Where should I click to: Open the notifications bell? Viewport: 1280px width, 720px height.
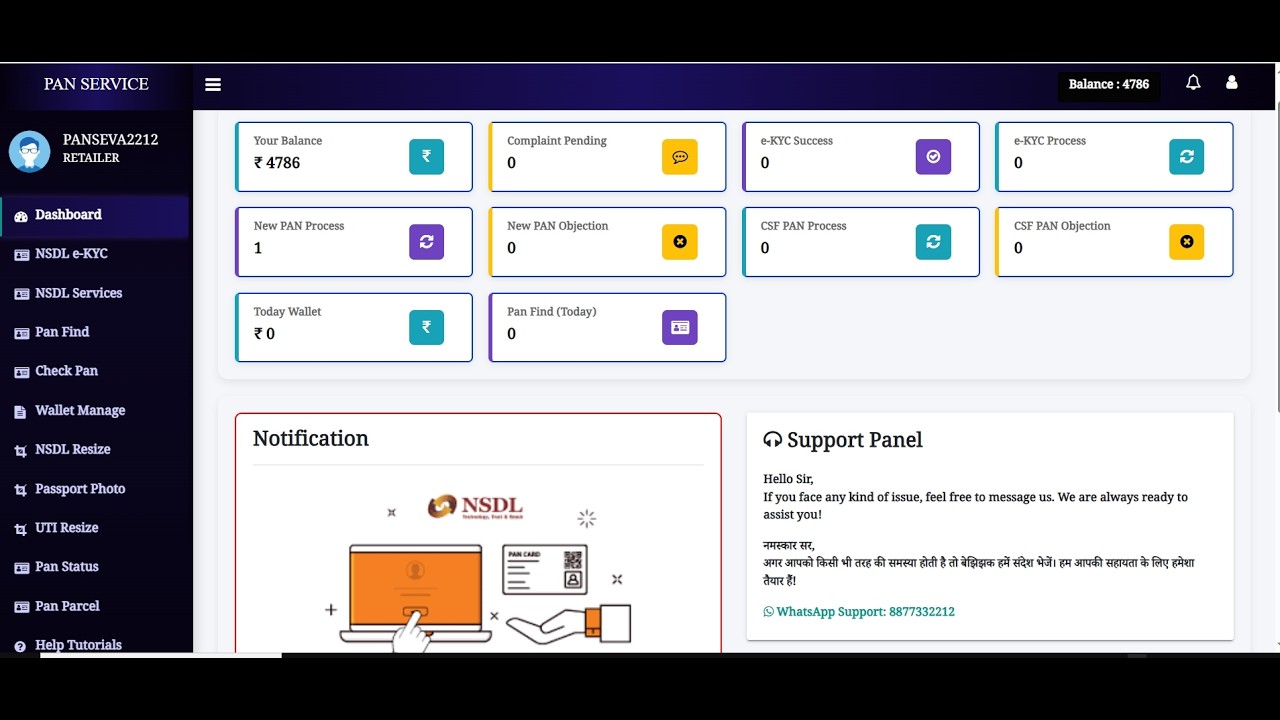pyautogui.click(x=1193, y=83)
